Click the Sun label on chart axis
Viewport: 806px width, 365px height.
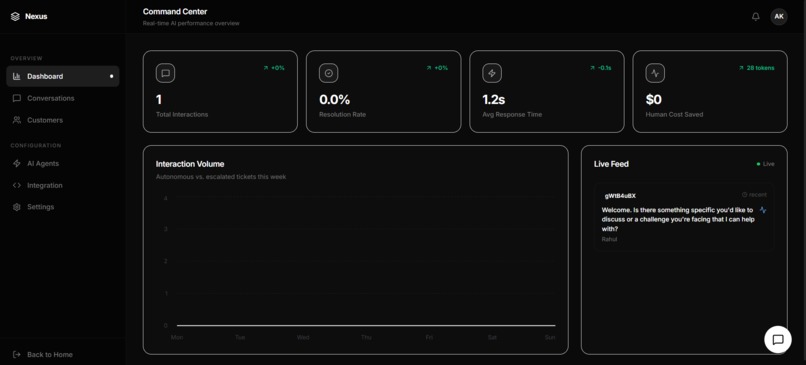click(550, 337)
